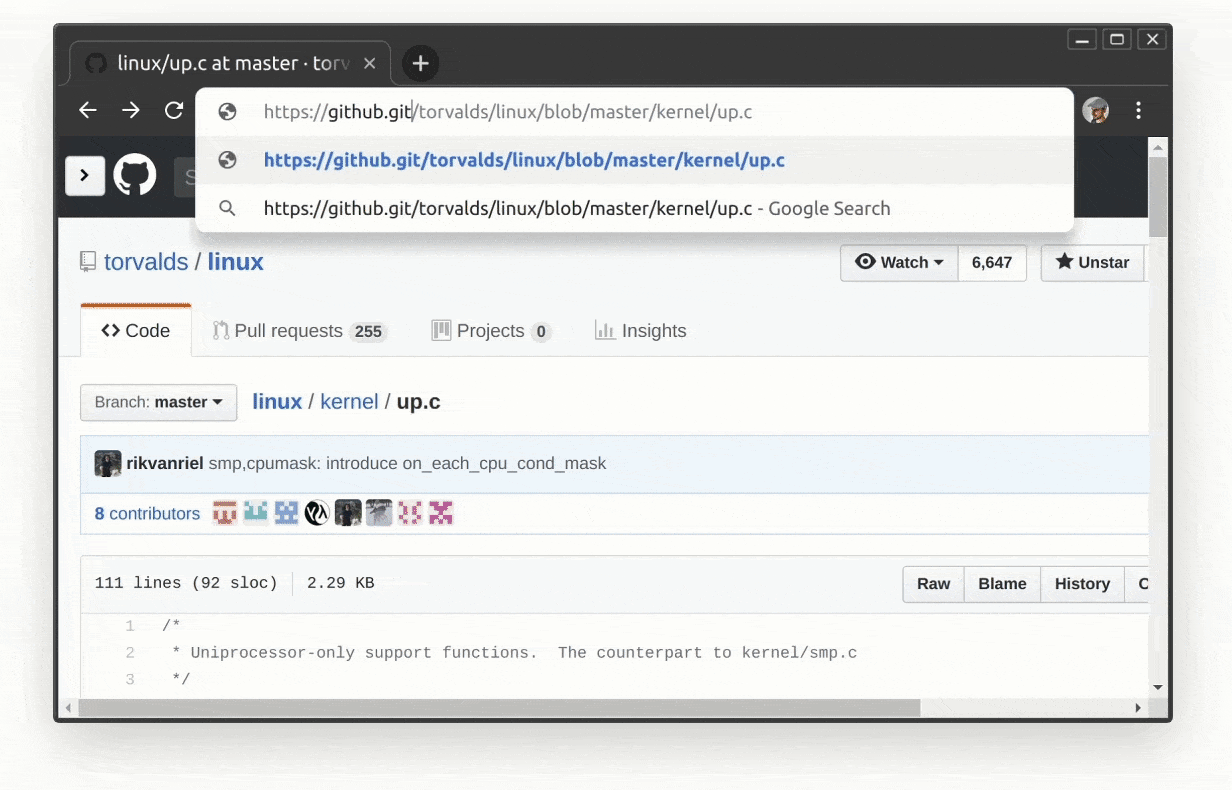
Task: Open Chrome's three-dot menu
Action: (x=1138, y=110)
